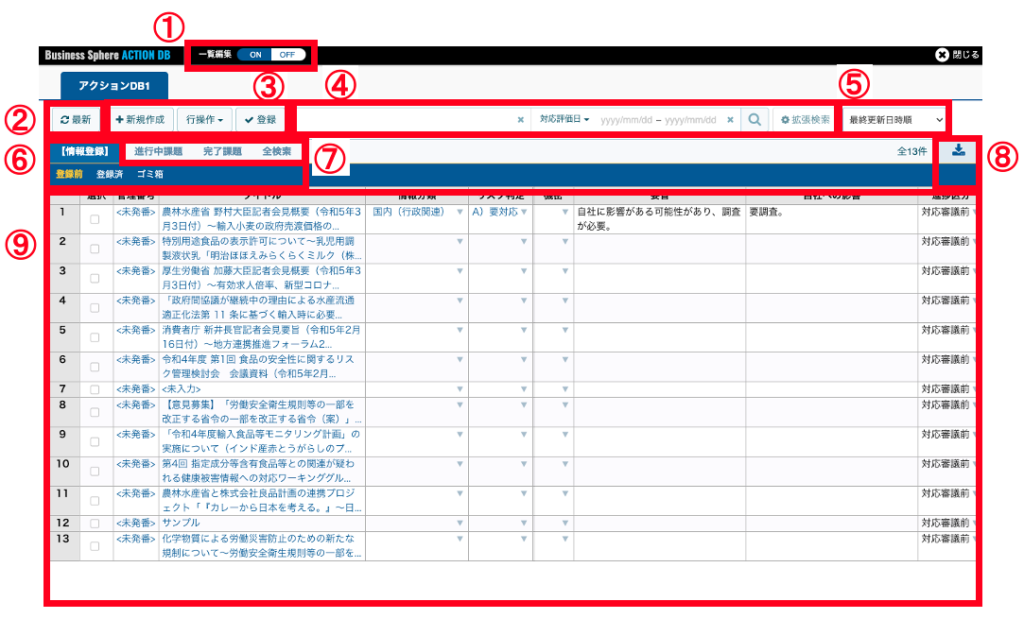Screen dimensions: 1024x619
Task: Switch to the 進行中課題 tab
Action: pos(158,152)
